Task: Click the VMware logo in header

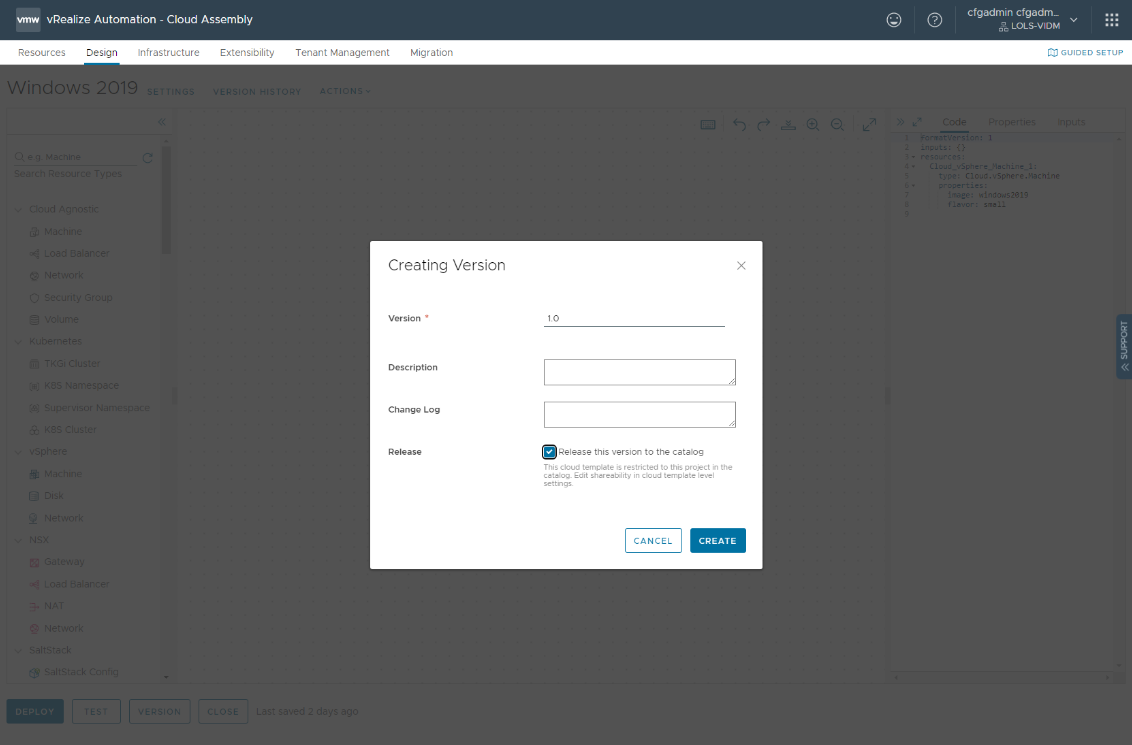Action: pyautogui.click(x=28, y=19)
